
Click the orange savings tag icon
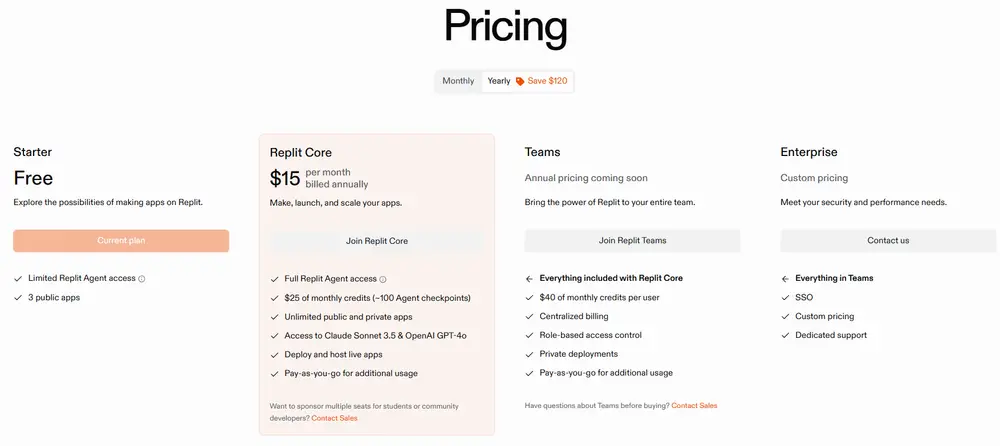point(520,81)
